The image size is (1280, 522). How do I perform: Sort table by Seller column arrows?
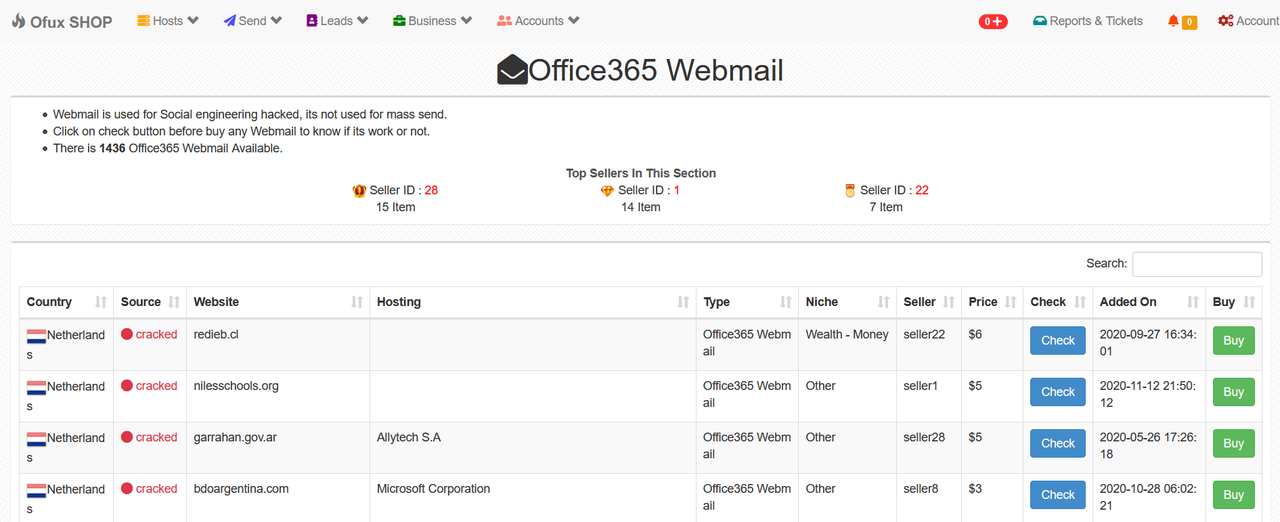click(x=949, y=302)
